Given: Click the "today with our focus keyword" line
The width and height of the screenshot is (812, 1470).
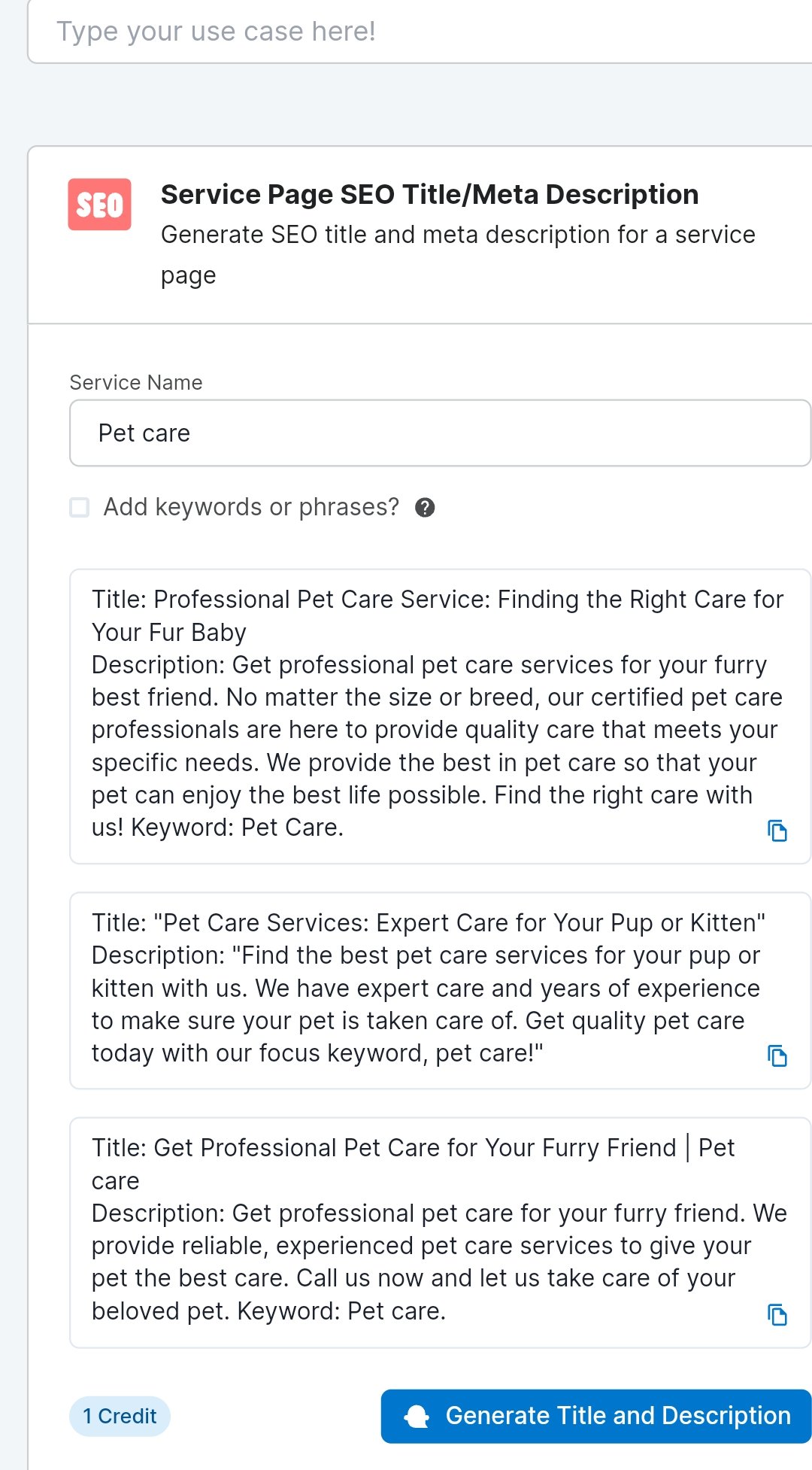Looking at the screenshot, I should (317, 1053).
